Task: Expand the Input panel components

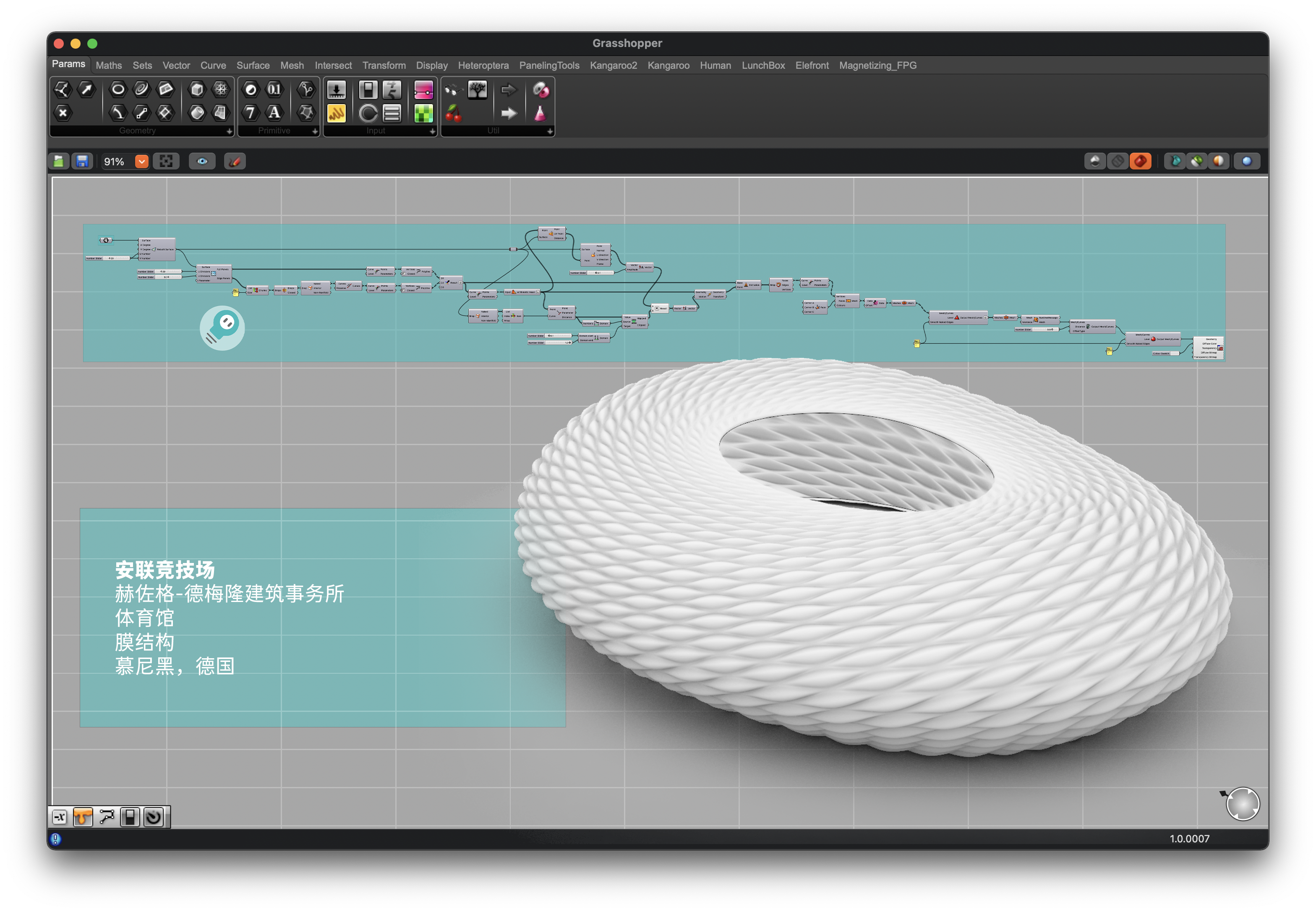Action: pos(432,131)
